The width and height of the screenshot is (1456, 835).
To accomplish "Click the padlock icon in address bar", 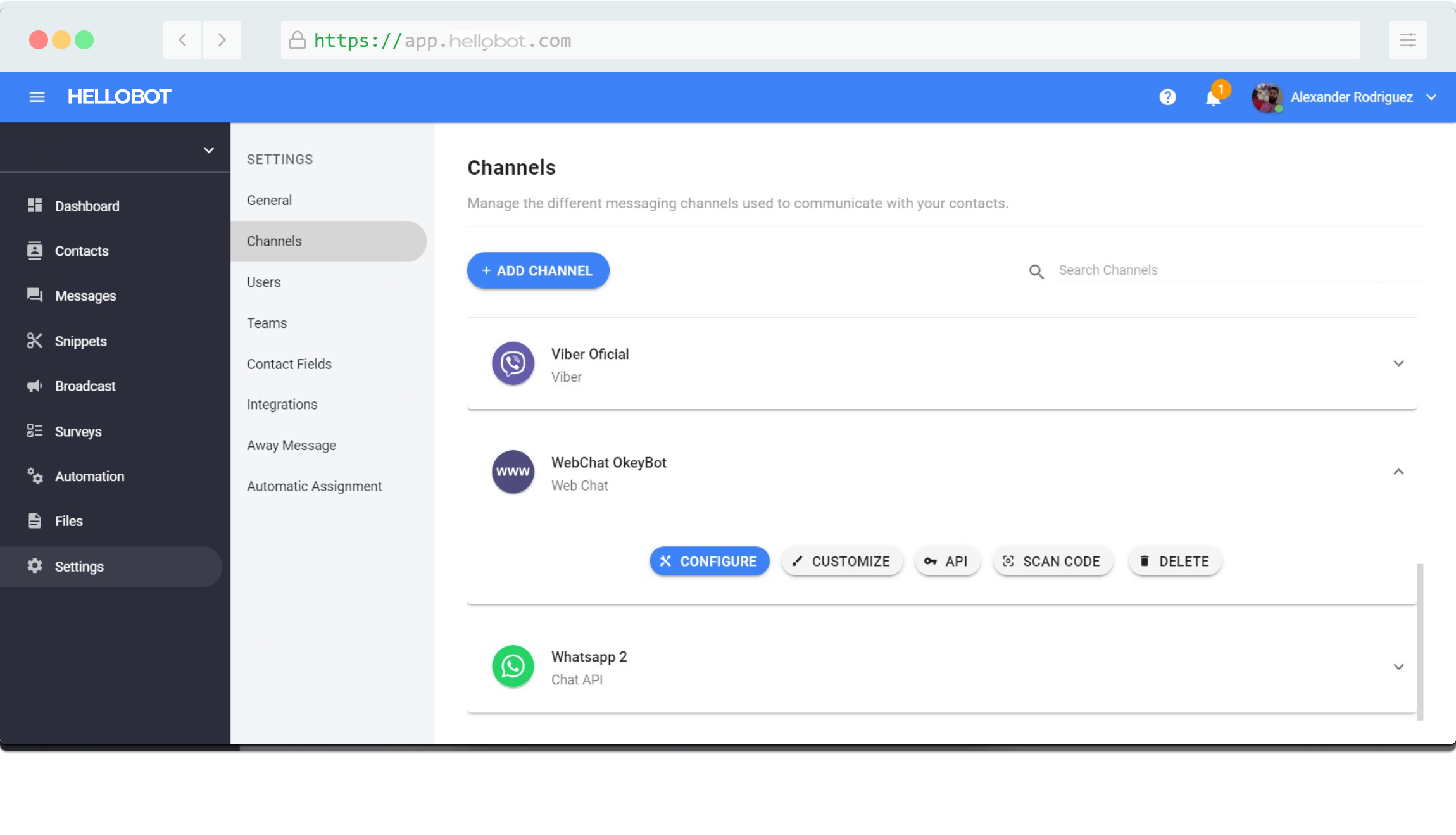I will click(x=297, y=40).
